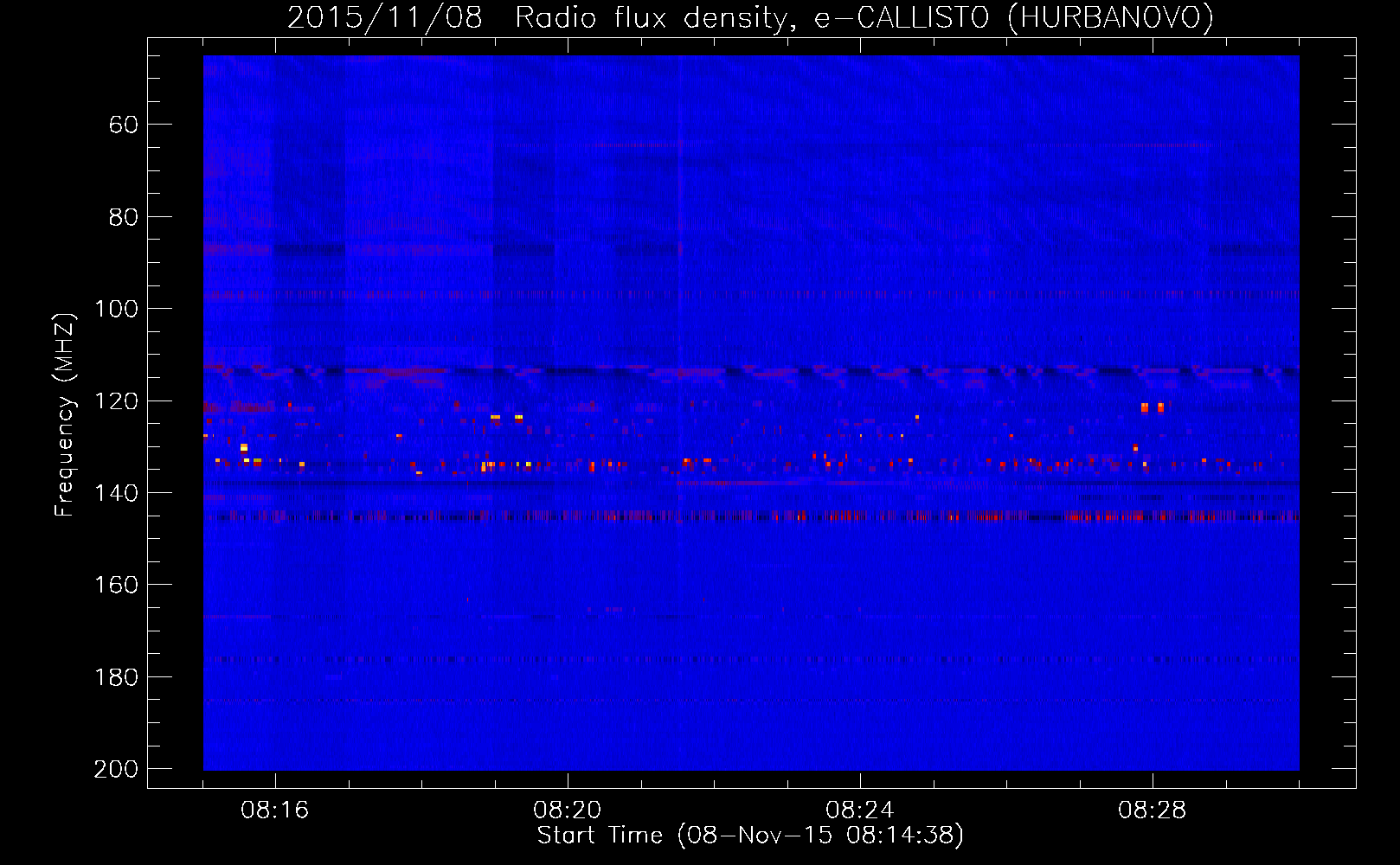Click the 200 frequency tick label
Screen dimensions: 1400x865
click(x=116, y=769)
